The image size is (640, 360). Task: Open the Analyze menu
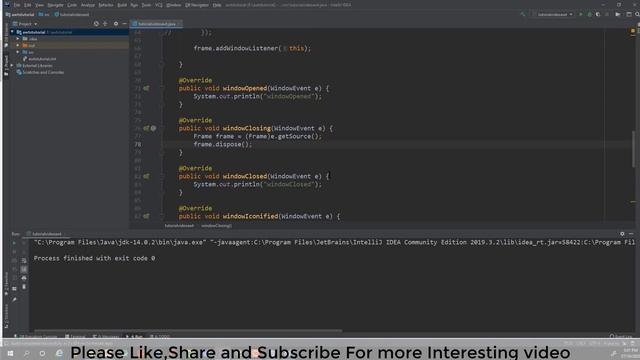pyautogui.click(x=87, y=5)
